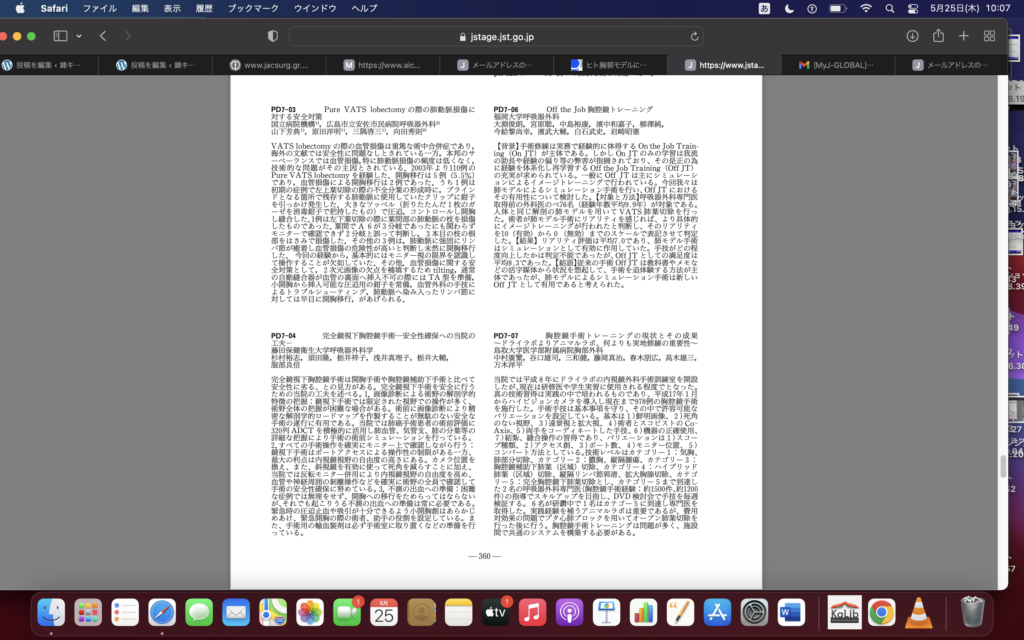1024x640 pixels.
Task: Click the privacy shield icon
Action: pyautogui.click(x=273, y=36)
